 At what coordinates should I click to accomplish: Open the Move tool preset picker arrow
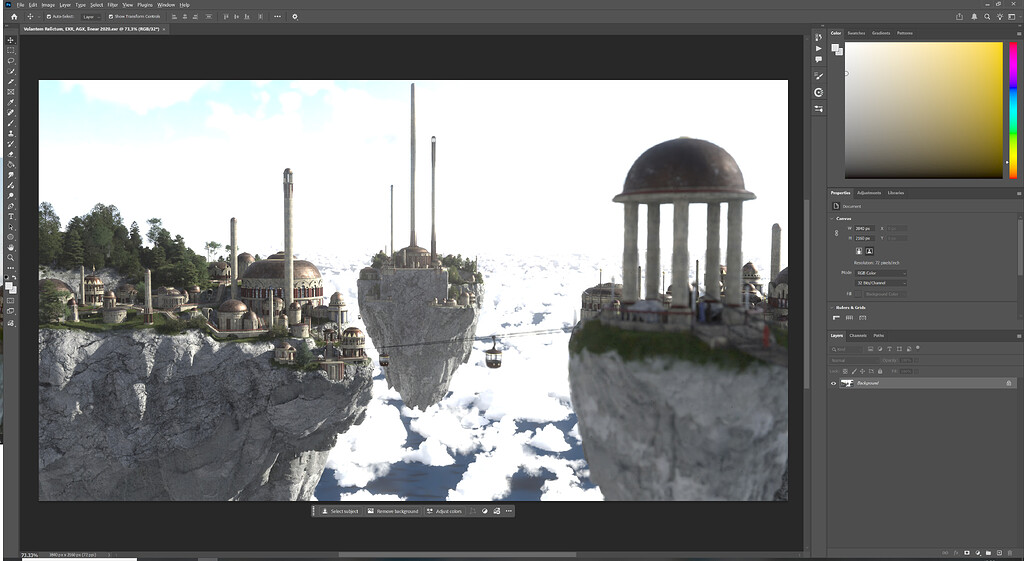37,16
